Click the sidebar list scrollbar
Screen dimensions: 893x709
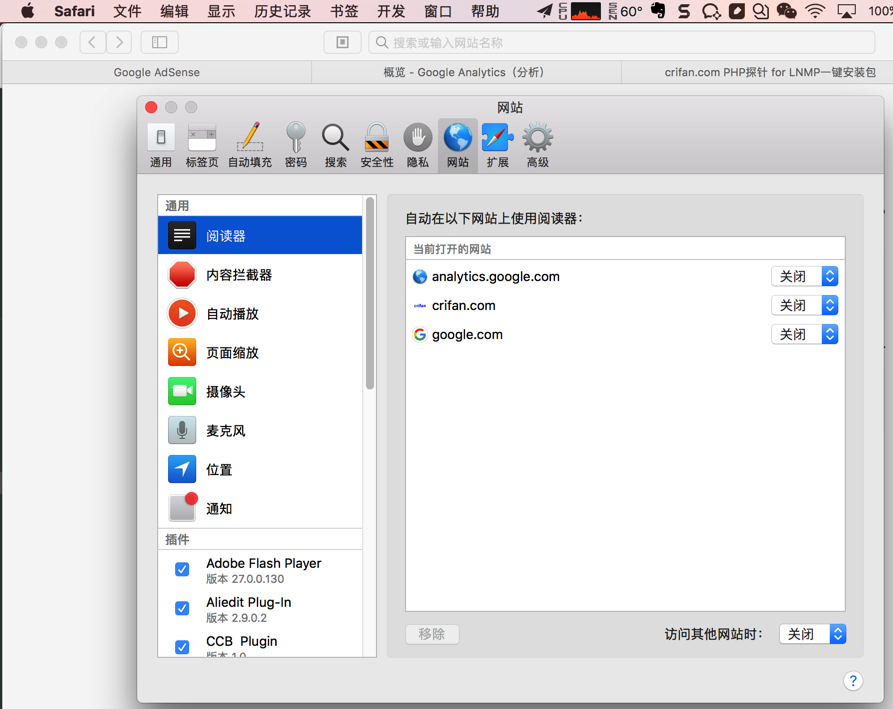(370, 293)
